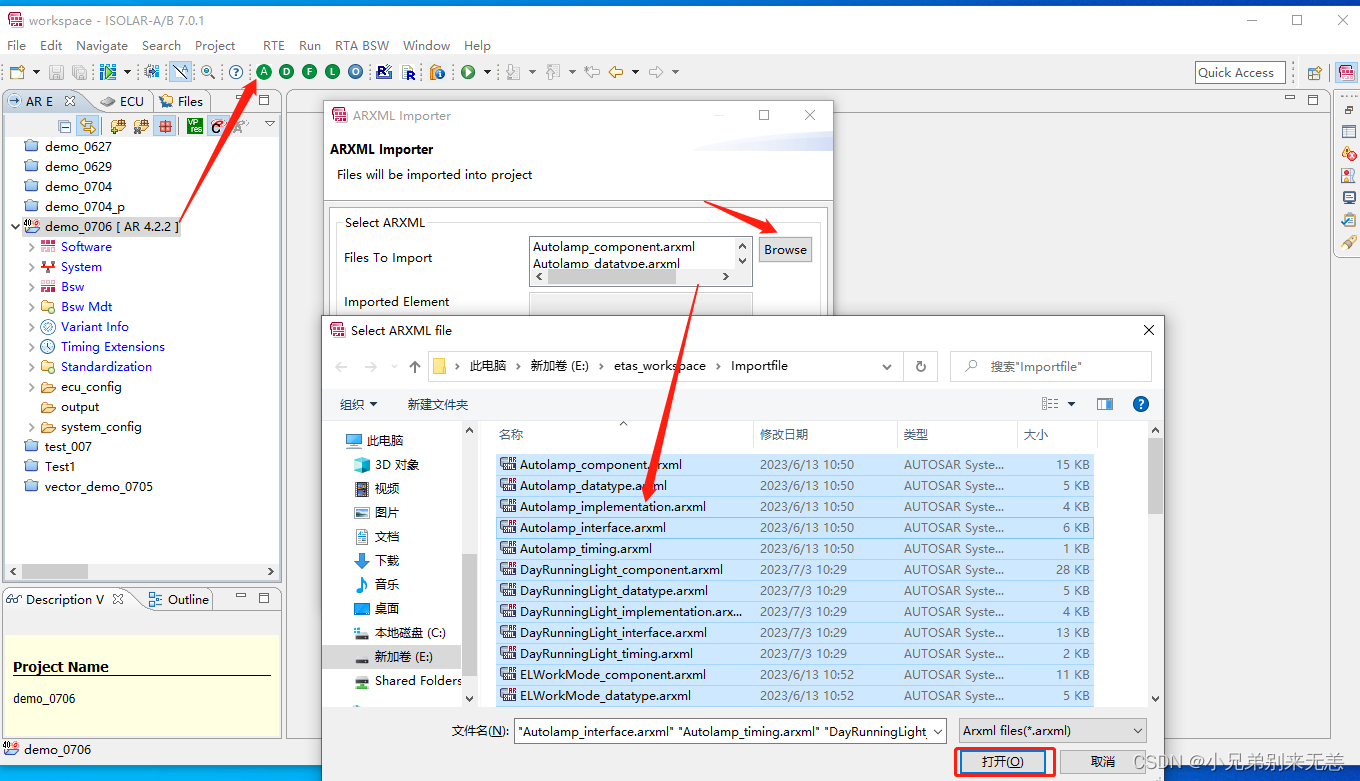Viewport: 1360px width, 781px height.
Task: Open the RTE generator toolbar icon
Action: (x=386, y=71)
